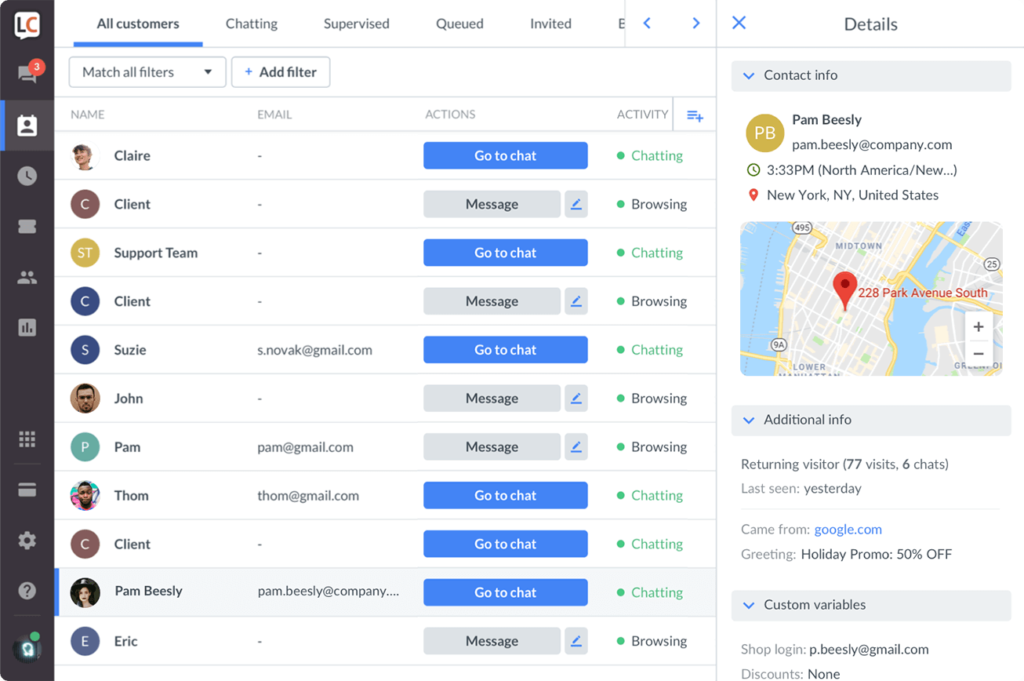This screenshot has width=1024, height=681.
Task: Open the Archives section (clock icon)
Action: 26,176
